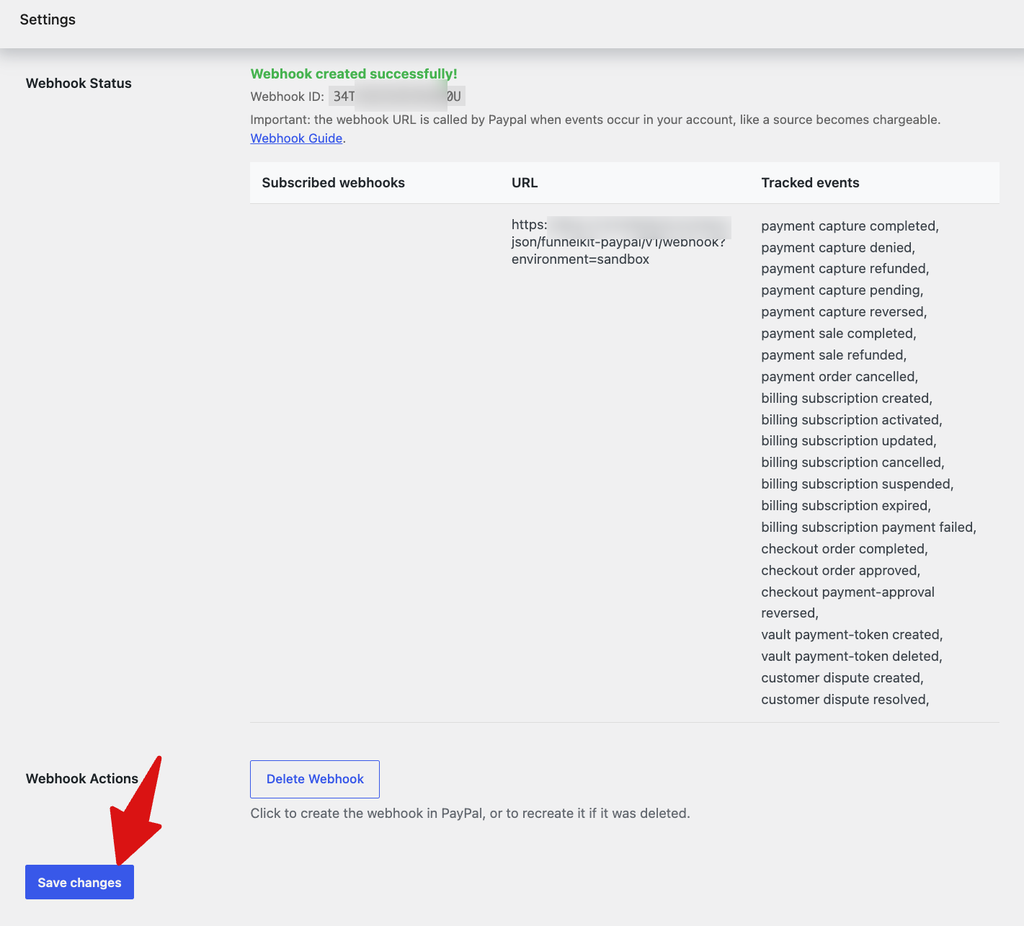Select 'vault payment-token created' event text
Viewport: 1024px width, 926px height.
(x=852, y=634)
